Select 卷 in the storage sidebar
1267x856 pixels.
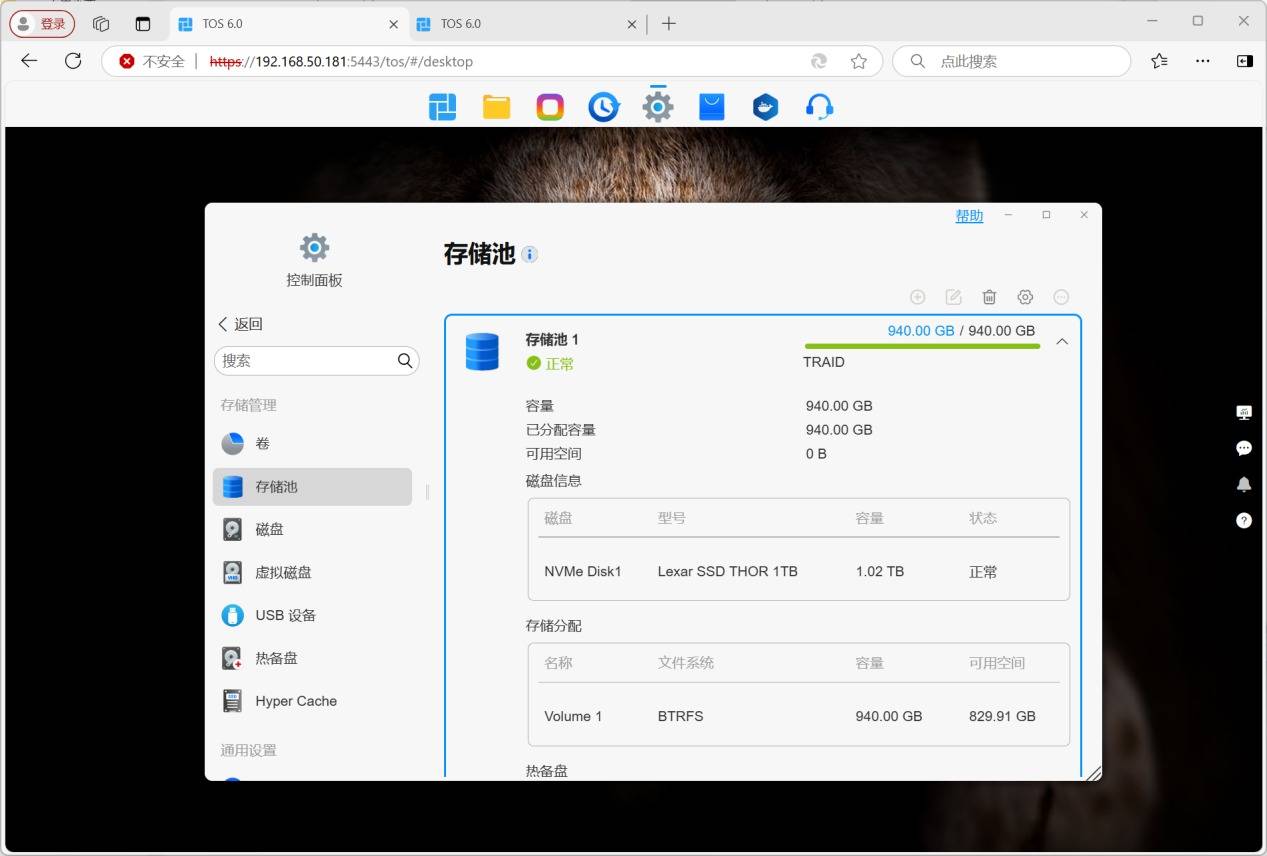click(262, 443)
